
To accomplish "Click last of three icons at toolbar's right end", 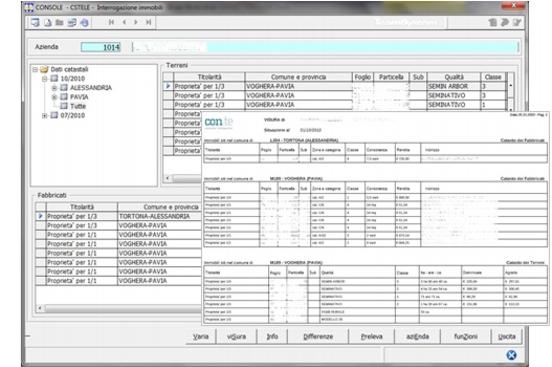I will click(x=517, y=23).
